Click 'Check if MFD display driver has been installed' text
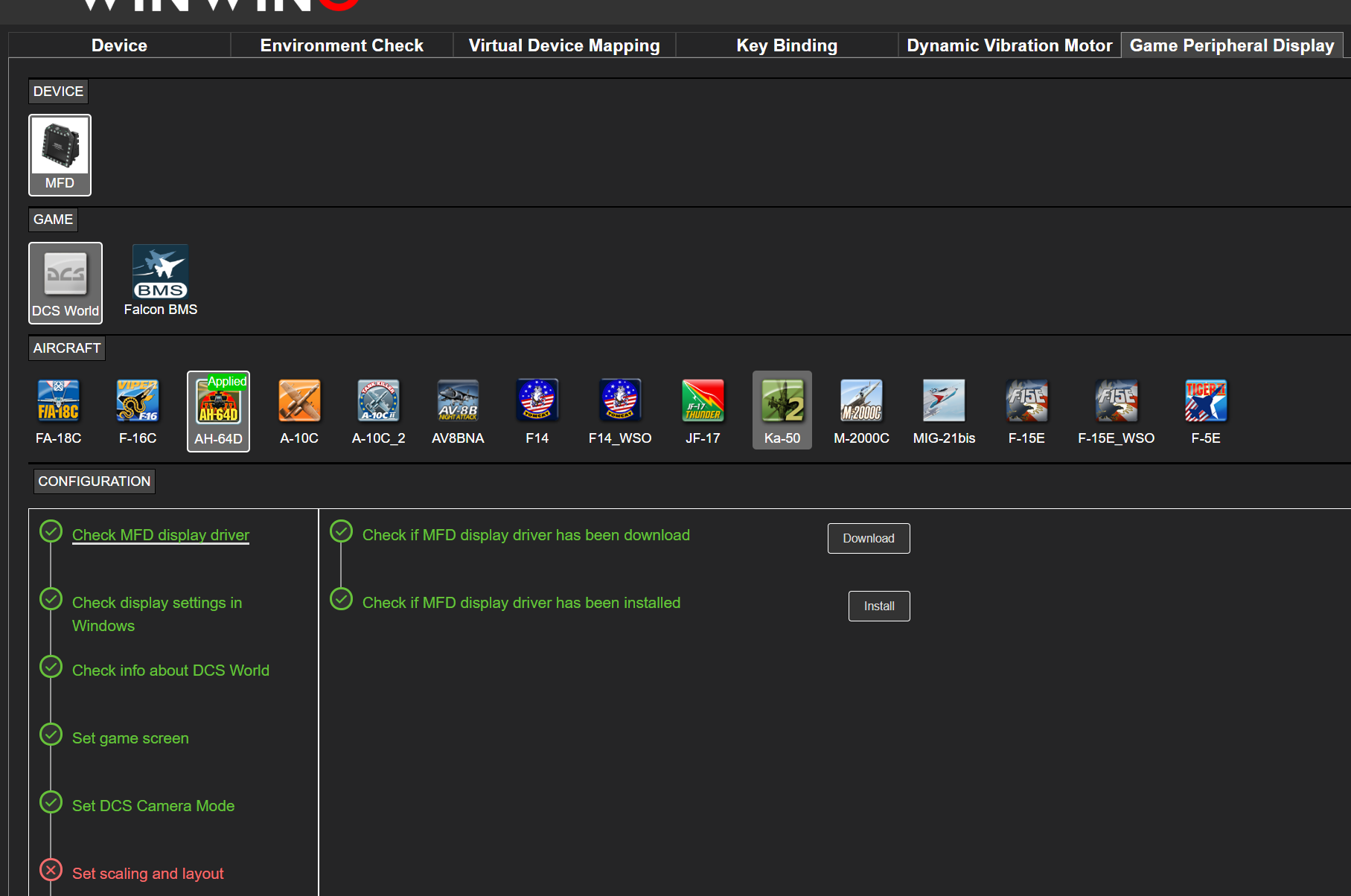The height and width of the screenshot is (896, 1351). click(x=521, y=603)
